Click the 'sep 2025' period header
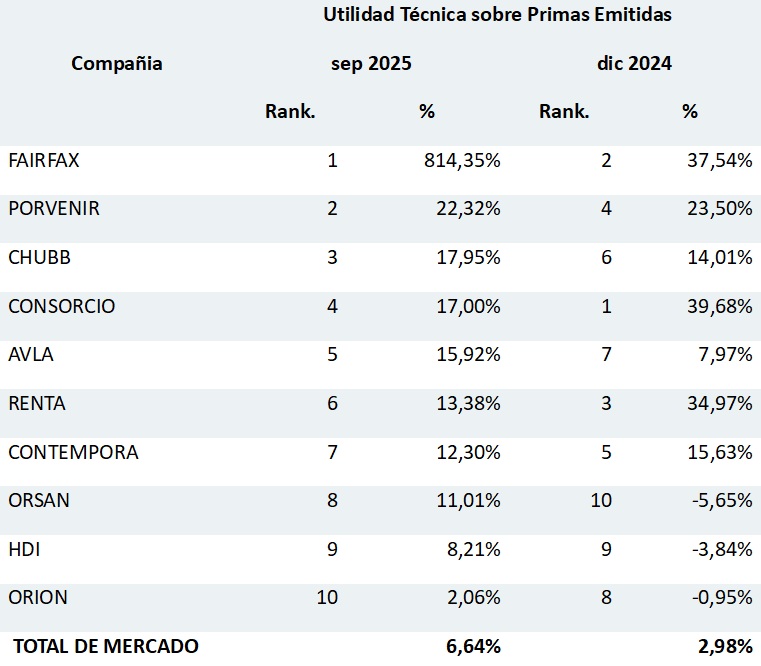761x666 pixels. (372, 64)
